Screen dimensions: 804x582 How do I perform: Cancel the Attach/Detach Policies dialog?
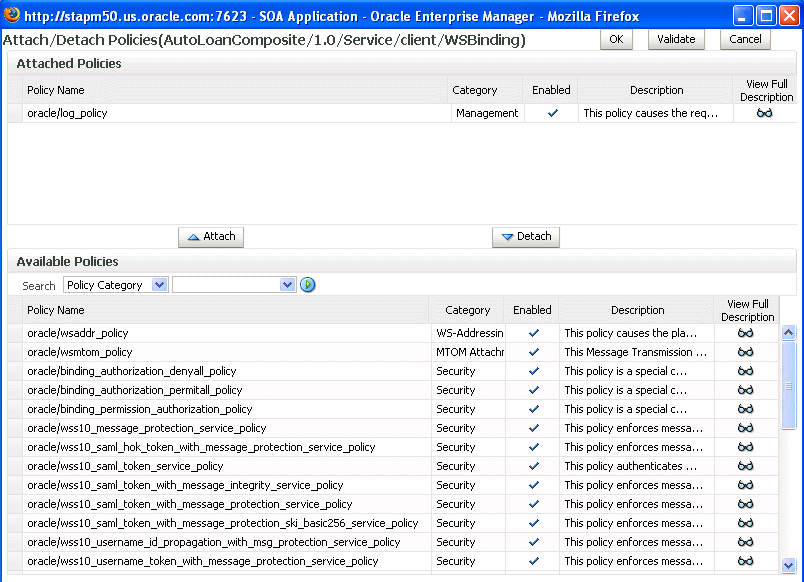pyautogui.click(x=745, y=39)
